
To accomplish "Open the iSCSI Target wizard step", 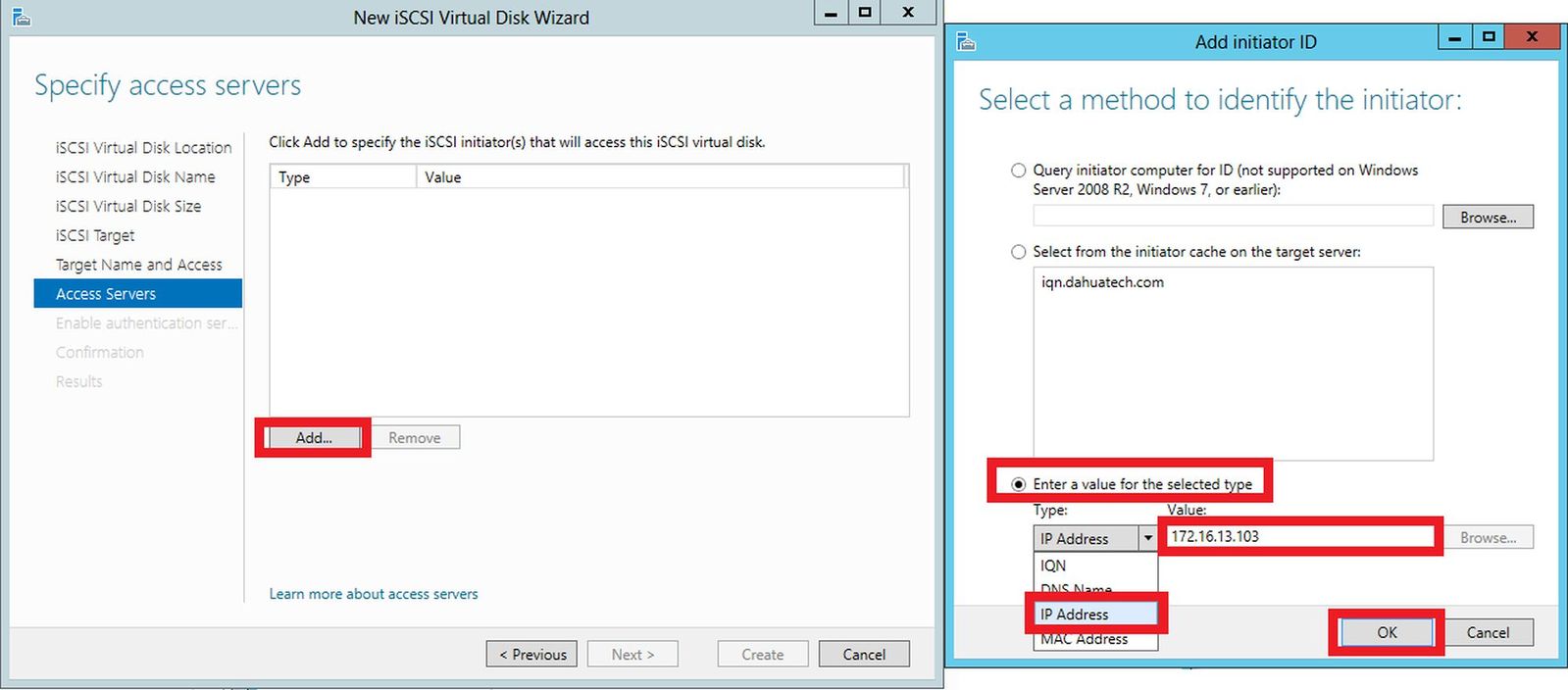I will point(95,236).
